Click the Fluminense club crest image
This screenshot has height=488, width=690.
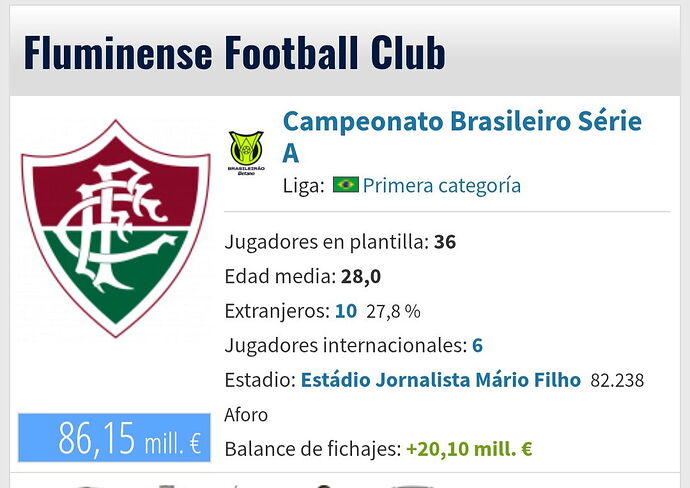coord(115,228)
